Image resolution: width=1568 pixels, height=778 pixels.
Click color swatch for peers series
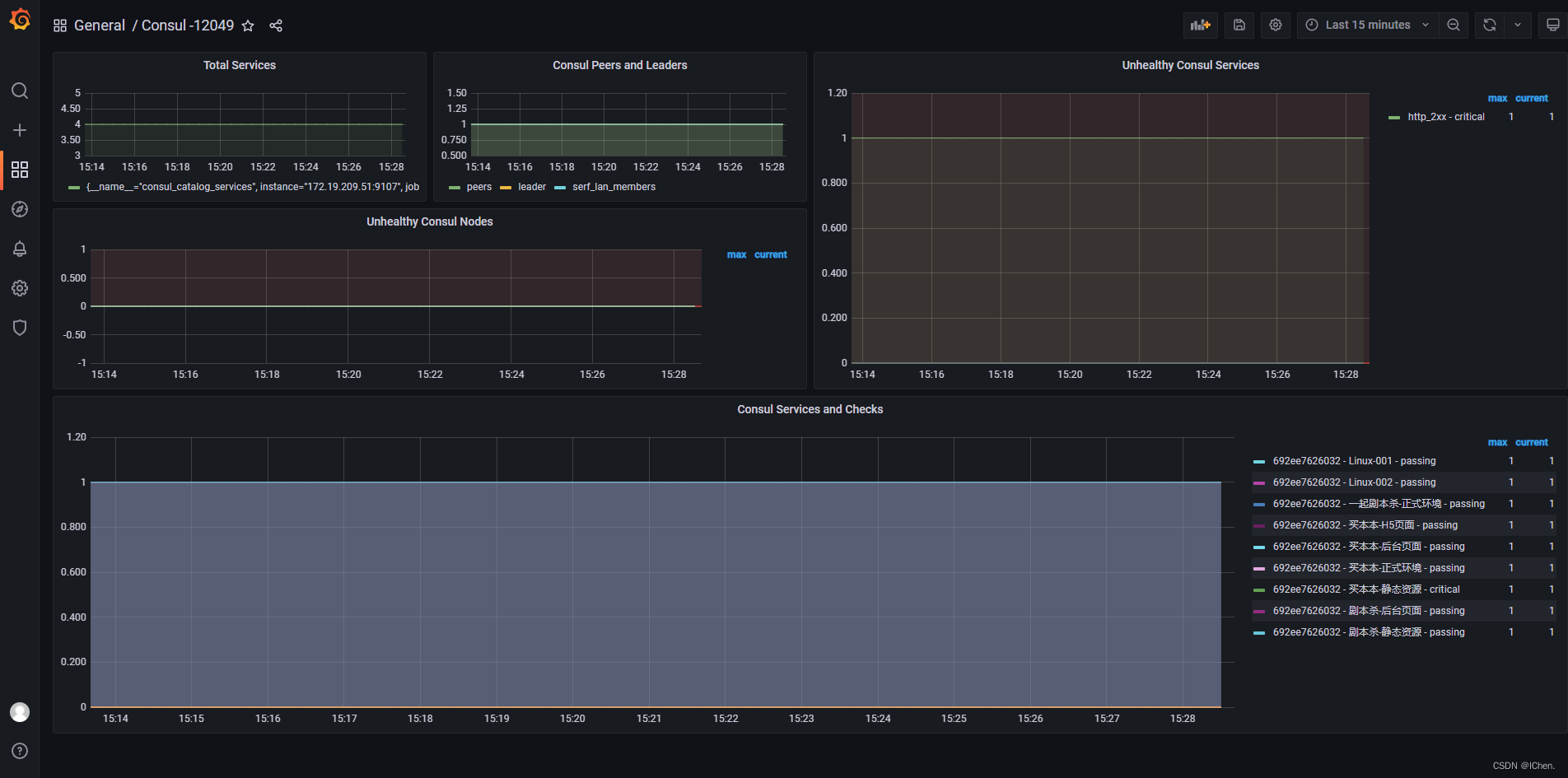[x=455, y=188]
